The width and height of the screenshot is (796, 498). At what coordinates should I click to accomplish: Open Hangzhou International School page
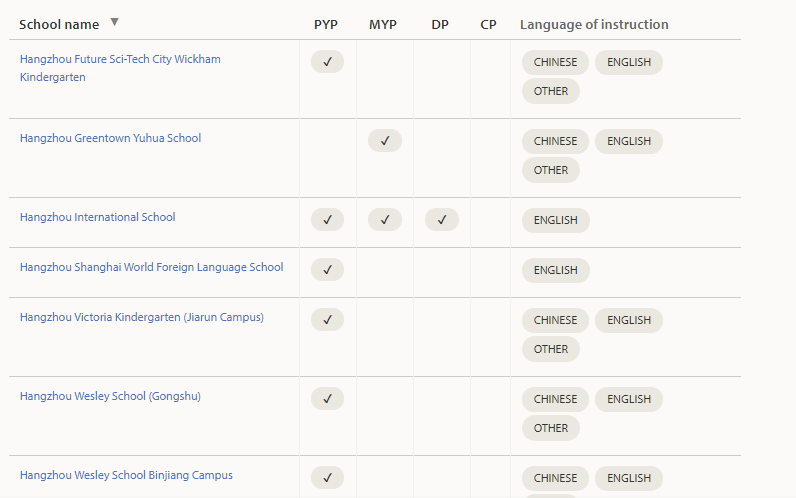(97, 217)
